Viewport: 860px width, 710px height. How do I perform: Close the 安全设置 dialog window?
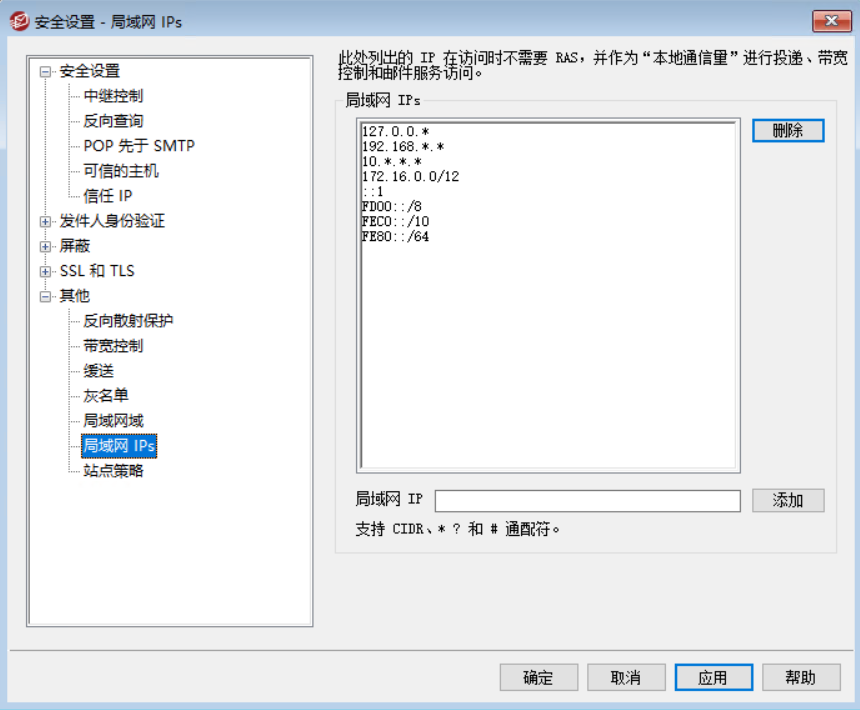pyautogui.click(x=831, y=21)
